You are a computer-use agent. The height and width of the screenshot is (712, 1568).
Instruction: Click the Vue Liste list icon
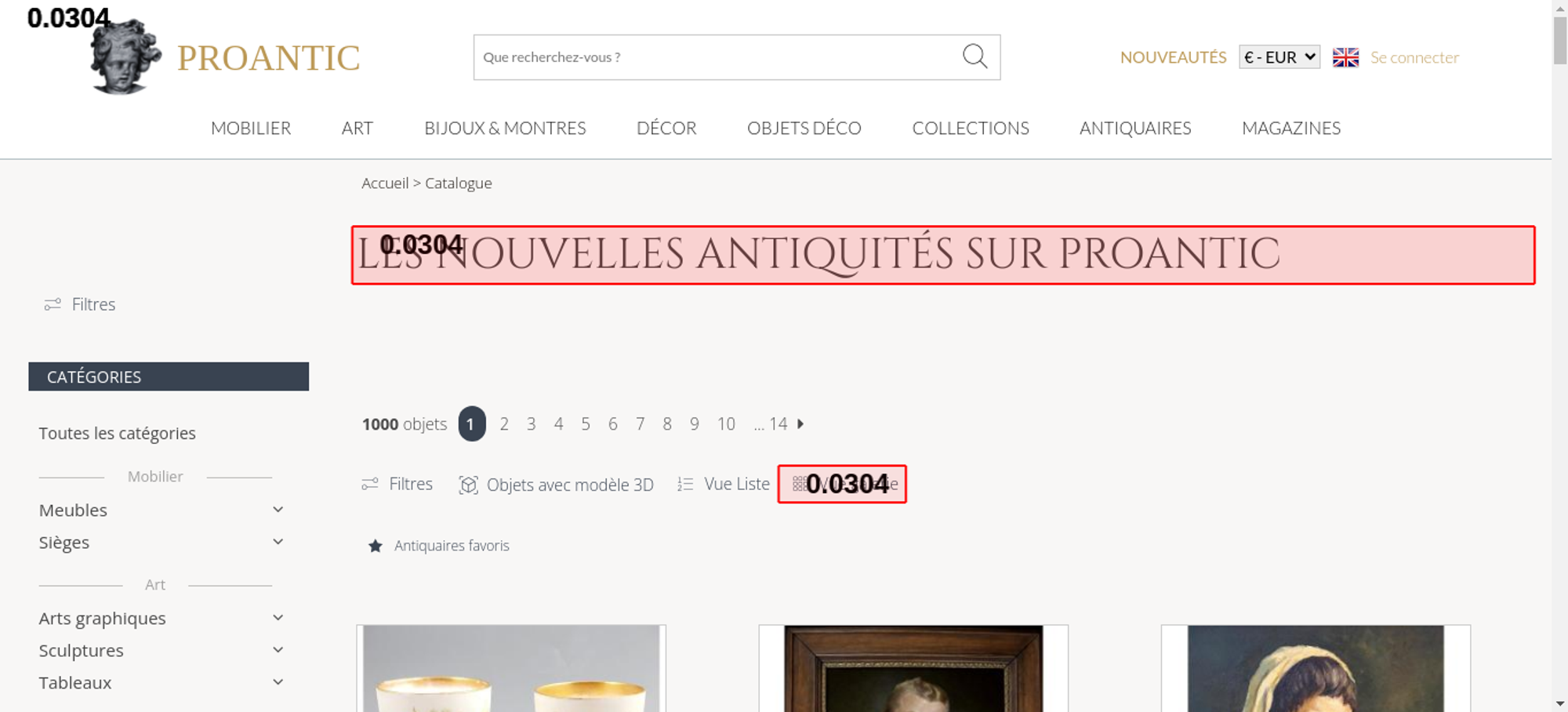pyautogui.click(x=685, y=485)
